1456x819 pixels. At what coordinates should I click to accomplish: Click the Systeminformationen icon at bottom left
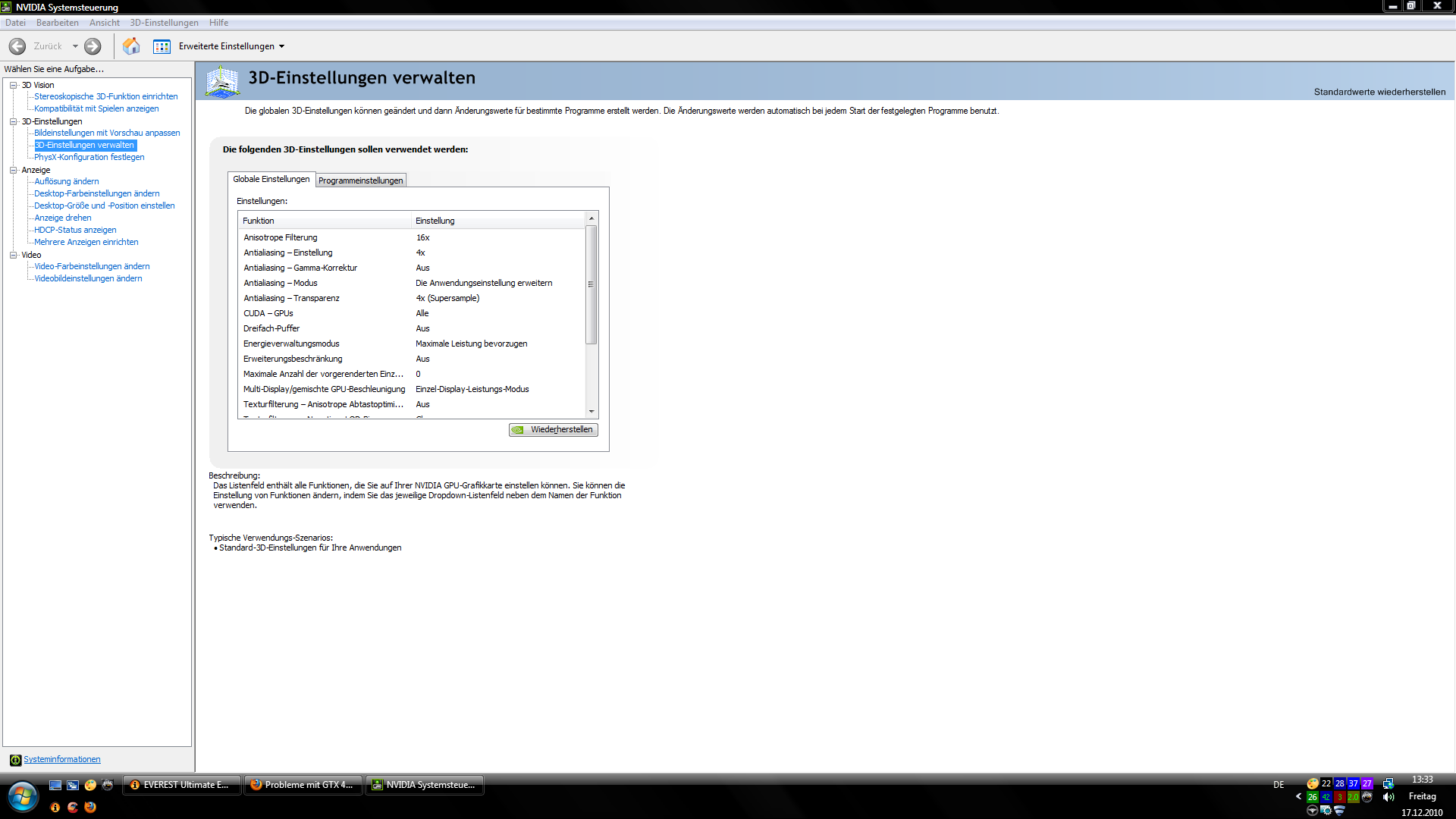(15, 760)
